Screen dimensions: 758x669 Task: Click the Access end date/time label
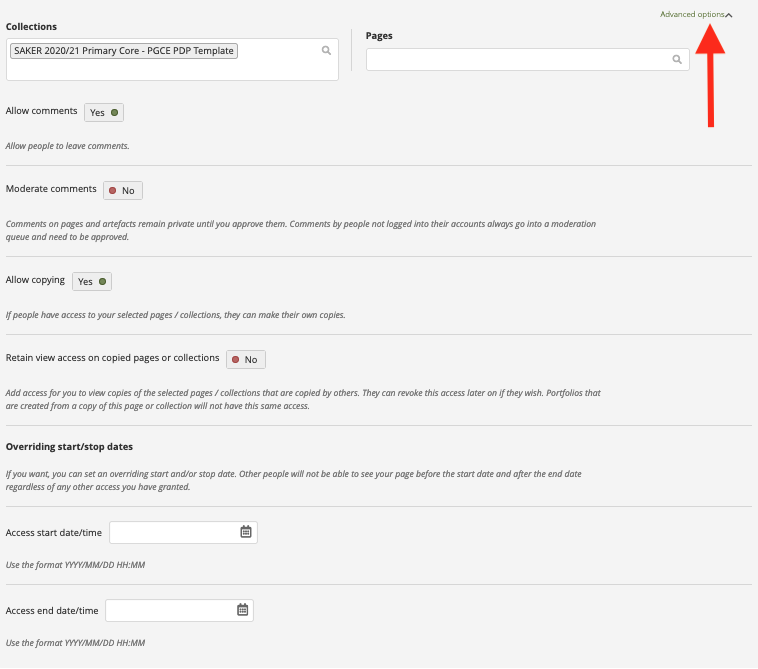[52, 611]
